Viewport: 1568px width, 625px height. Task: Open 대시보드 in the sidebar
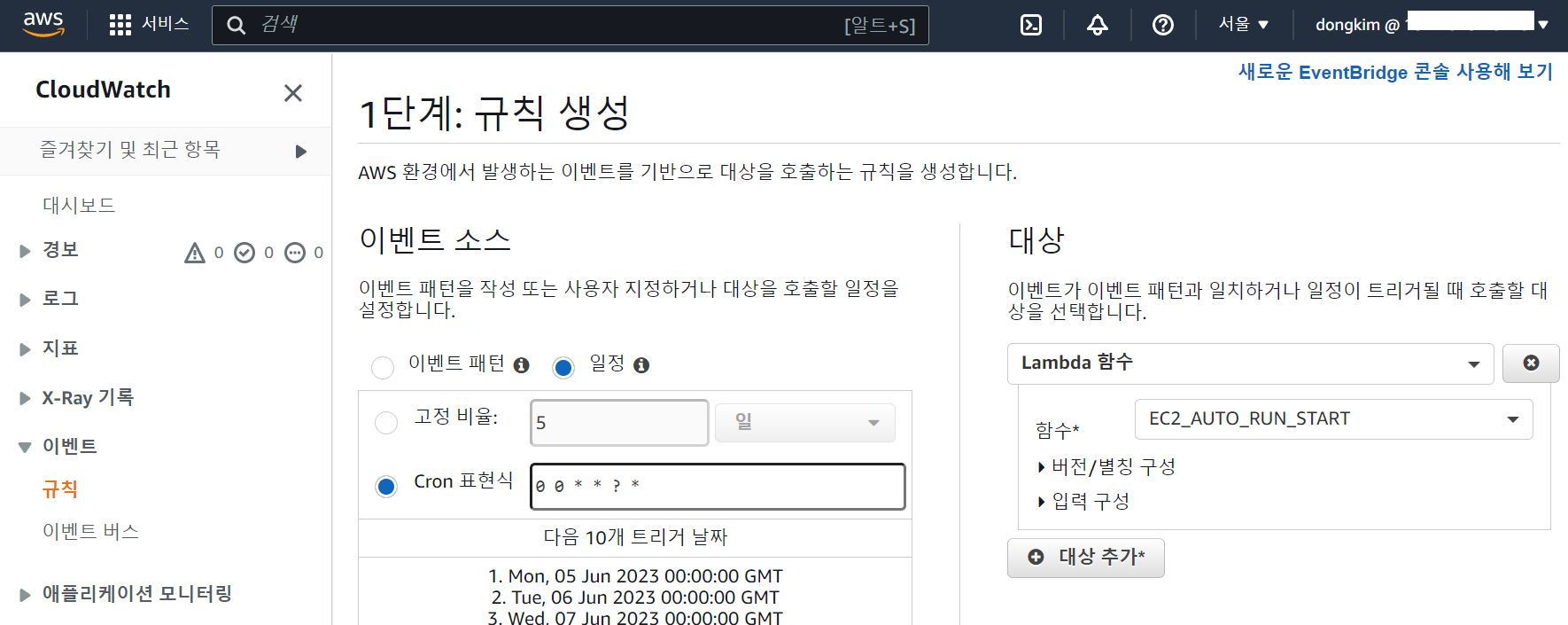coord(79,206)
